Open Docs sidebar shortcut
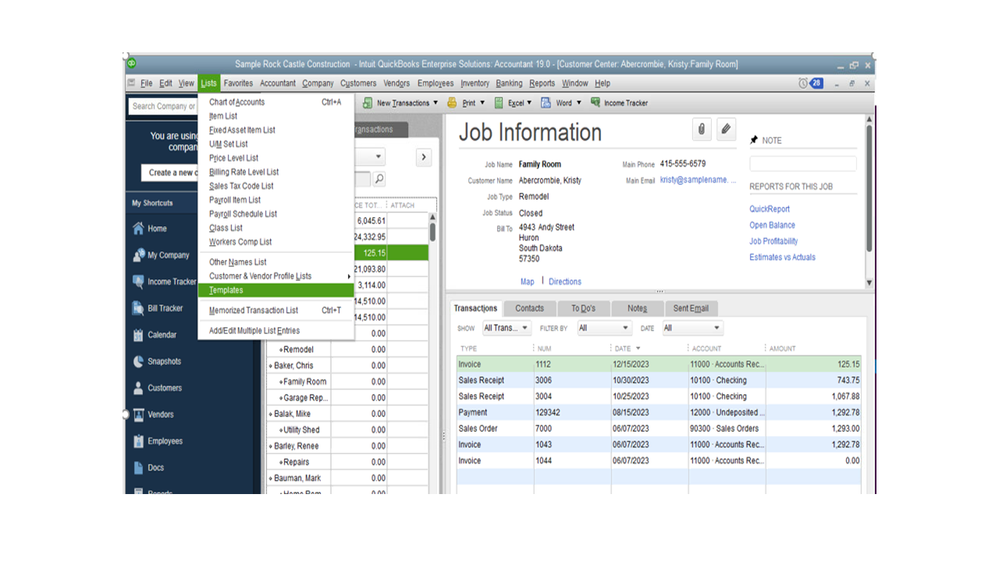The width and height of the screenshot is (999, 562). 148,468
